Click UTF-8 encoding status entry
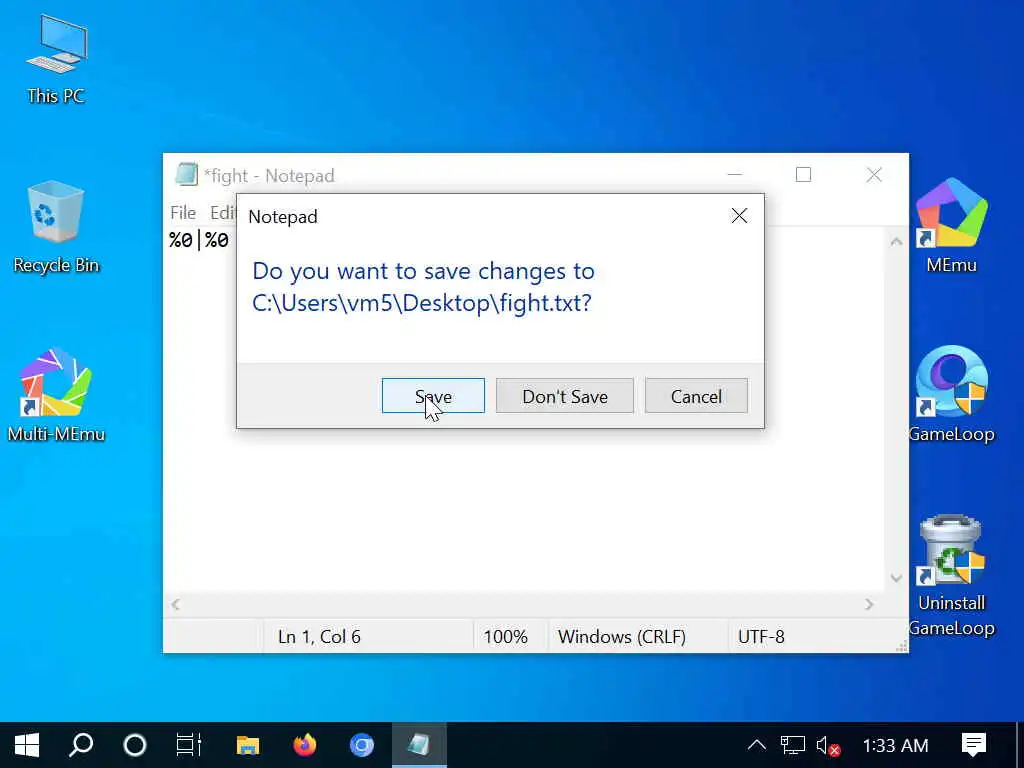Image resolution: width=1024 pixels, height=768 pixels. 761,637
